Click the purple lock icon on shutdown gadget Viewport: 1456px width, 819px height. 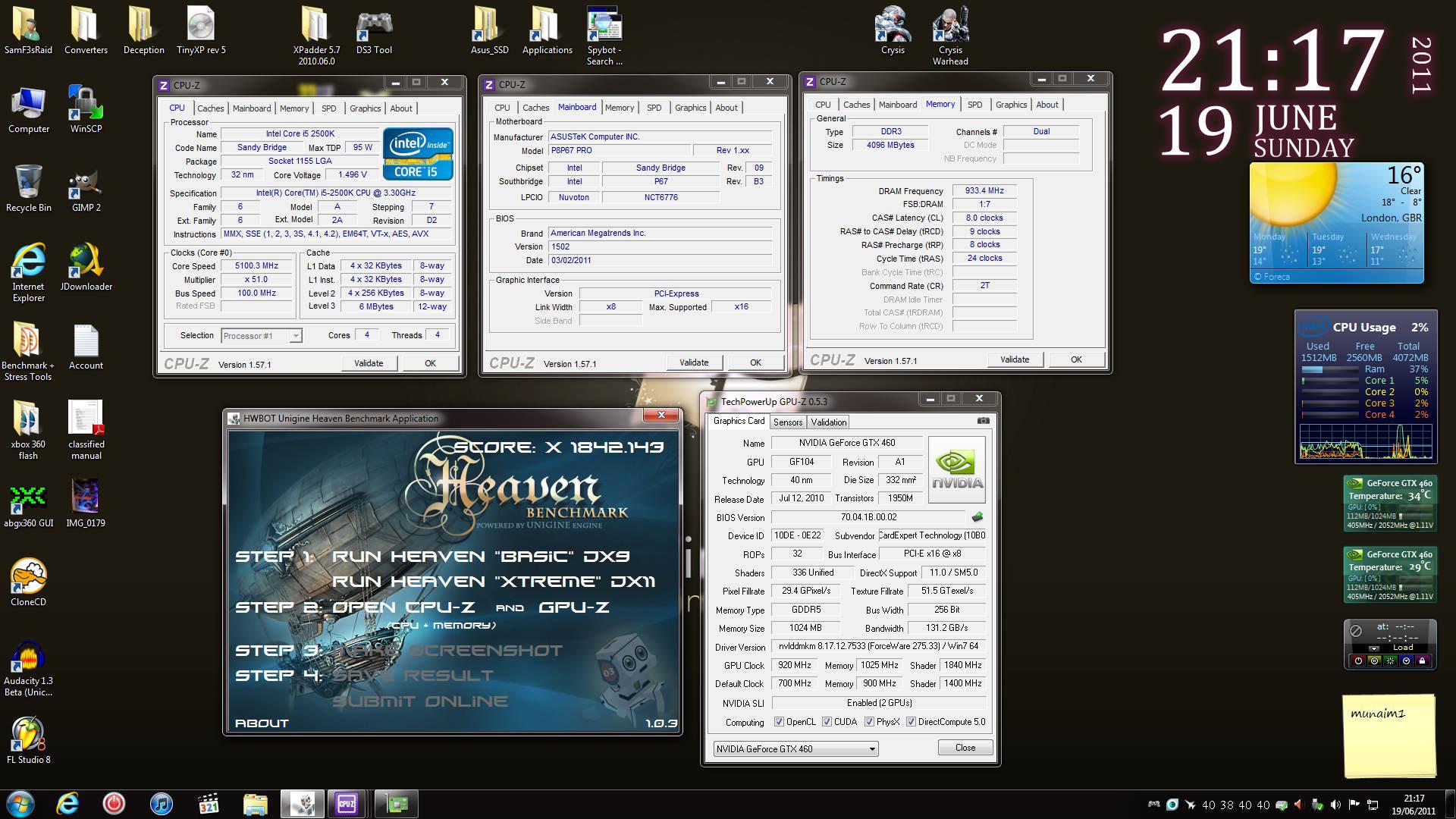tap(1422, 661)
